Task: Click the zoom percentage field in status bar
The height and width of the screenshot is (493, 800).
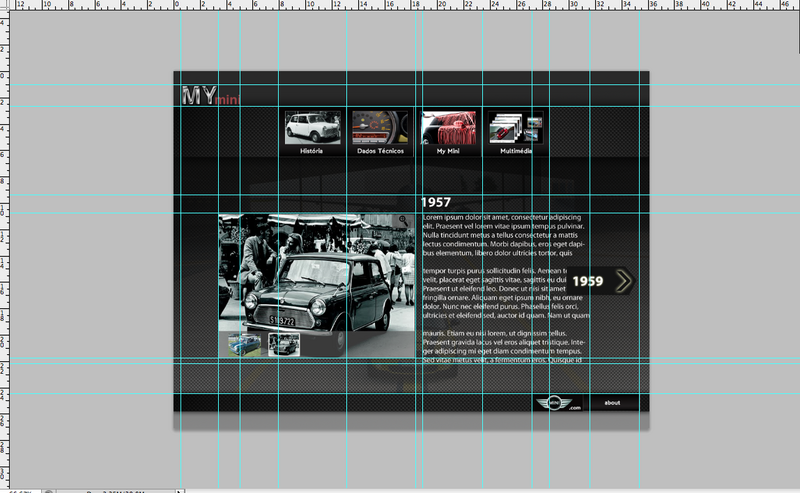Action: click(x=18, y=490)
